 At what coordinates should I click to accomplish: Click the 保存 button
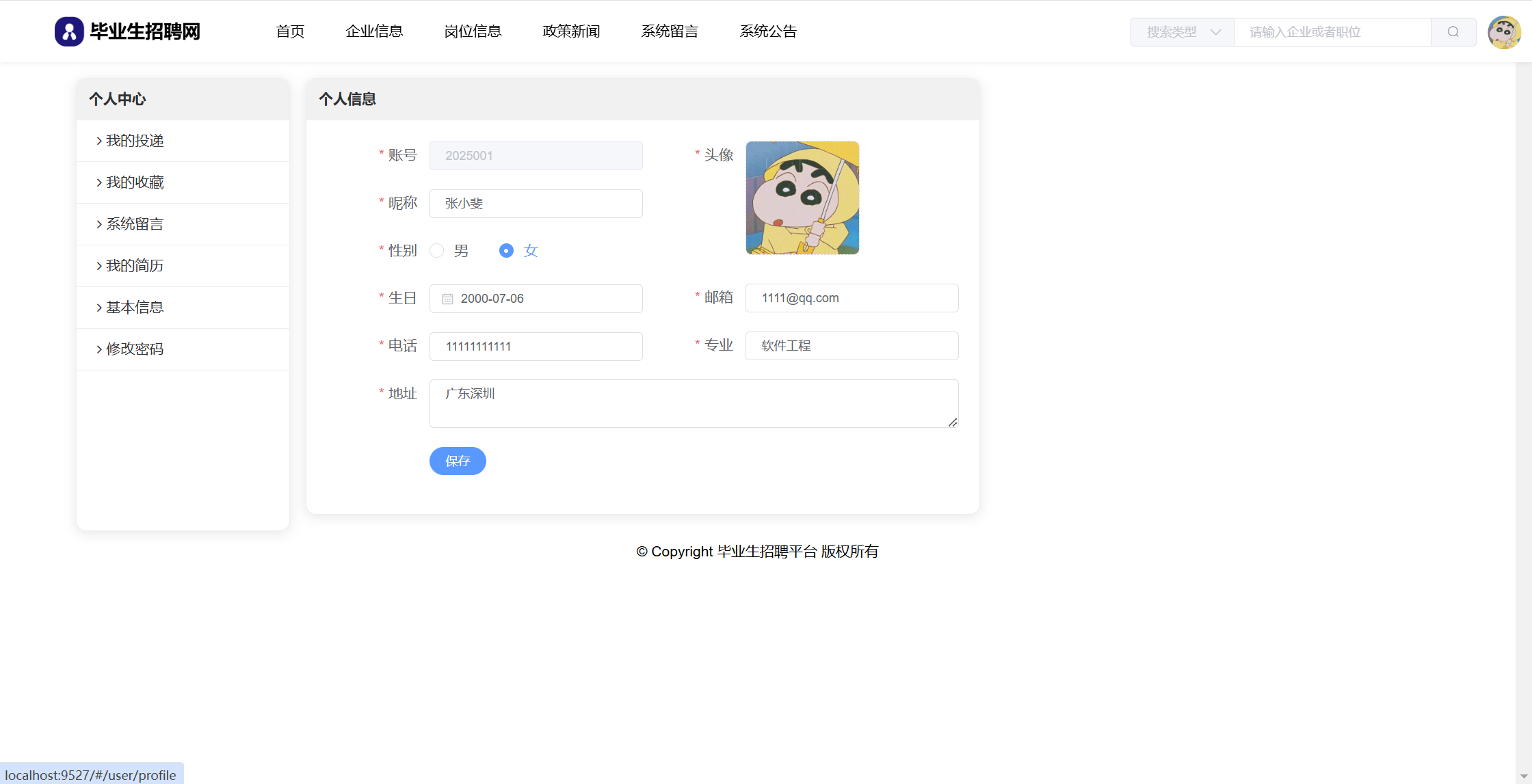(x=458, y=461)
